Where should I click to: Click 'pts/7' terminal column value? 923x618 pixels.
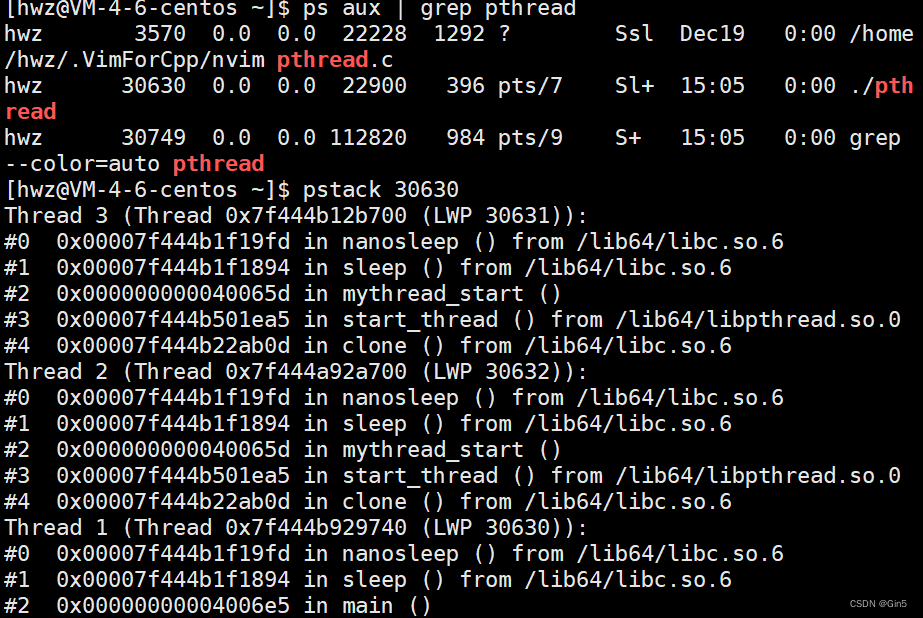pyautogui.click(x=530, y=87)
